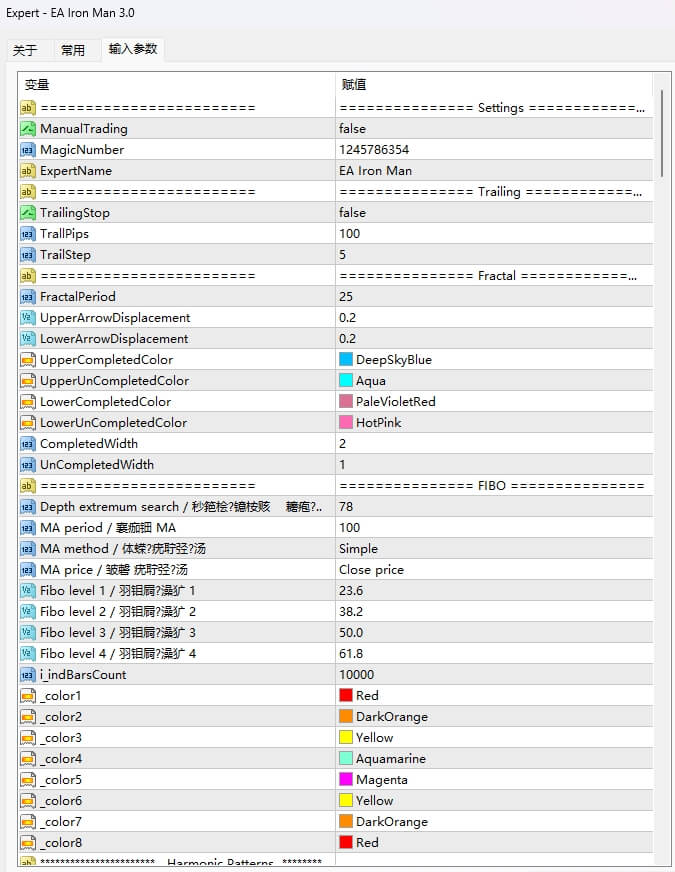Click the i_indBarsCount integer icon

click(28, 675)
